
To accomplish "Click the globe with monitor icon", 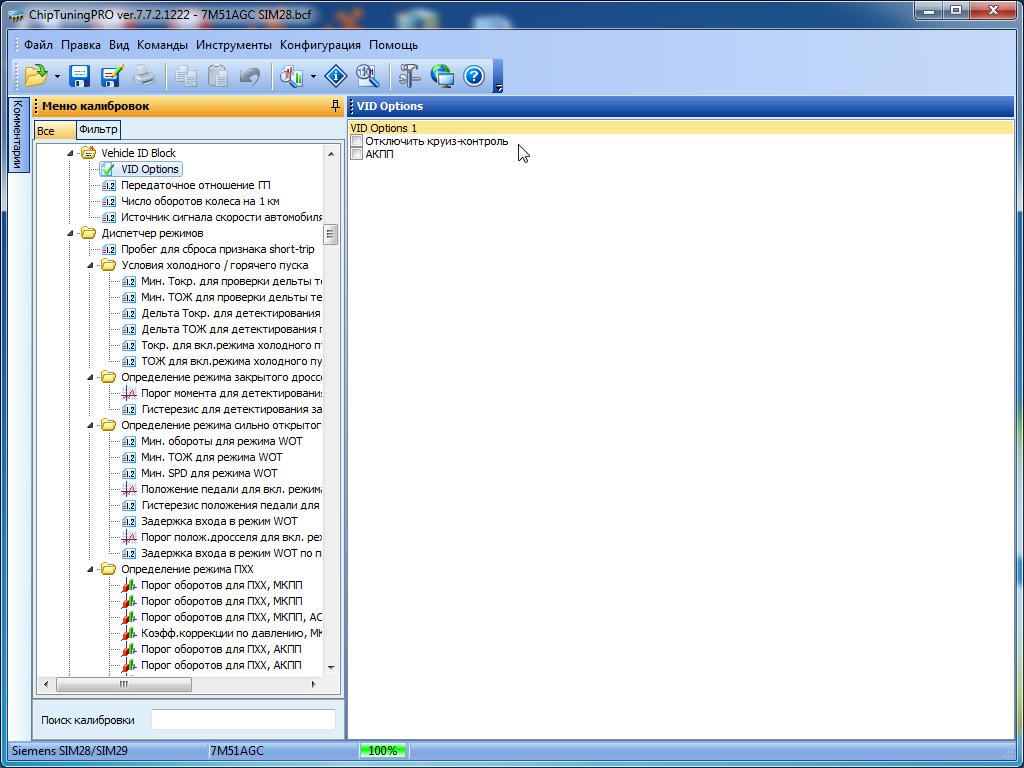I will click(442, 76).
